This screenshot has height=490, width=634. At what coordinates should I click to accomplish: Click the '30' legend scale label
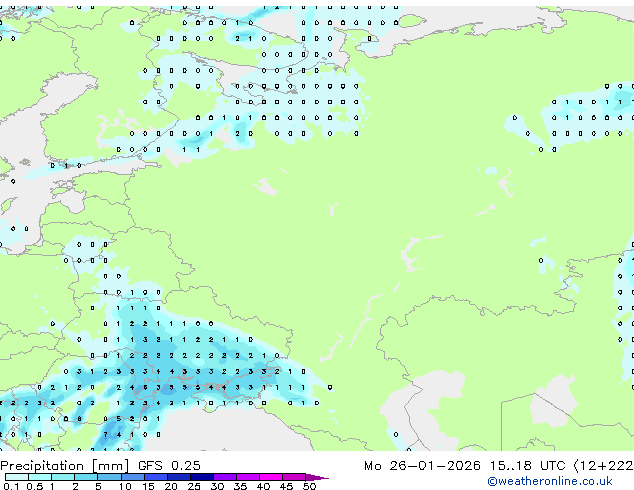tap(217, 486)
